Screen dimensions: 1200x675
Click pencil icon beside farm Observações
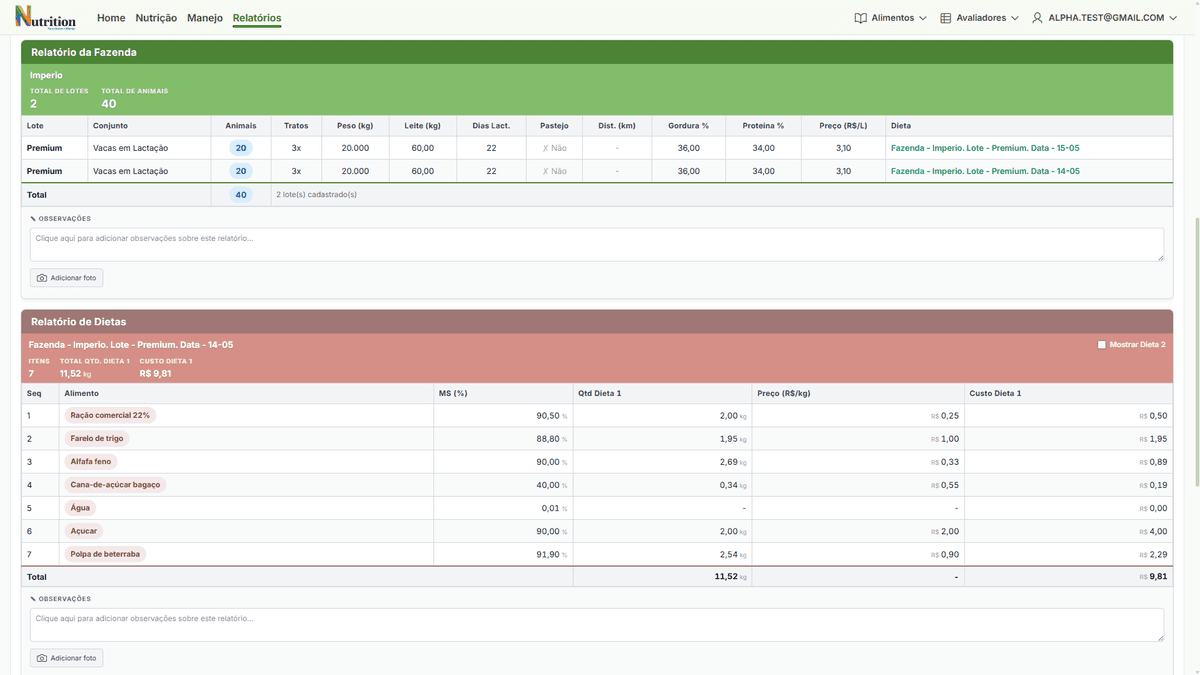(x=33, y=218)
